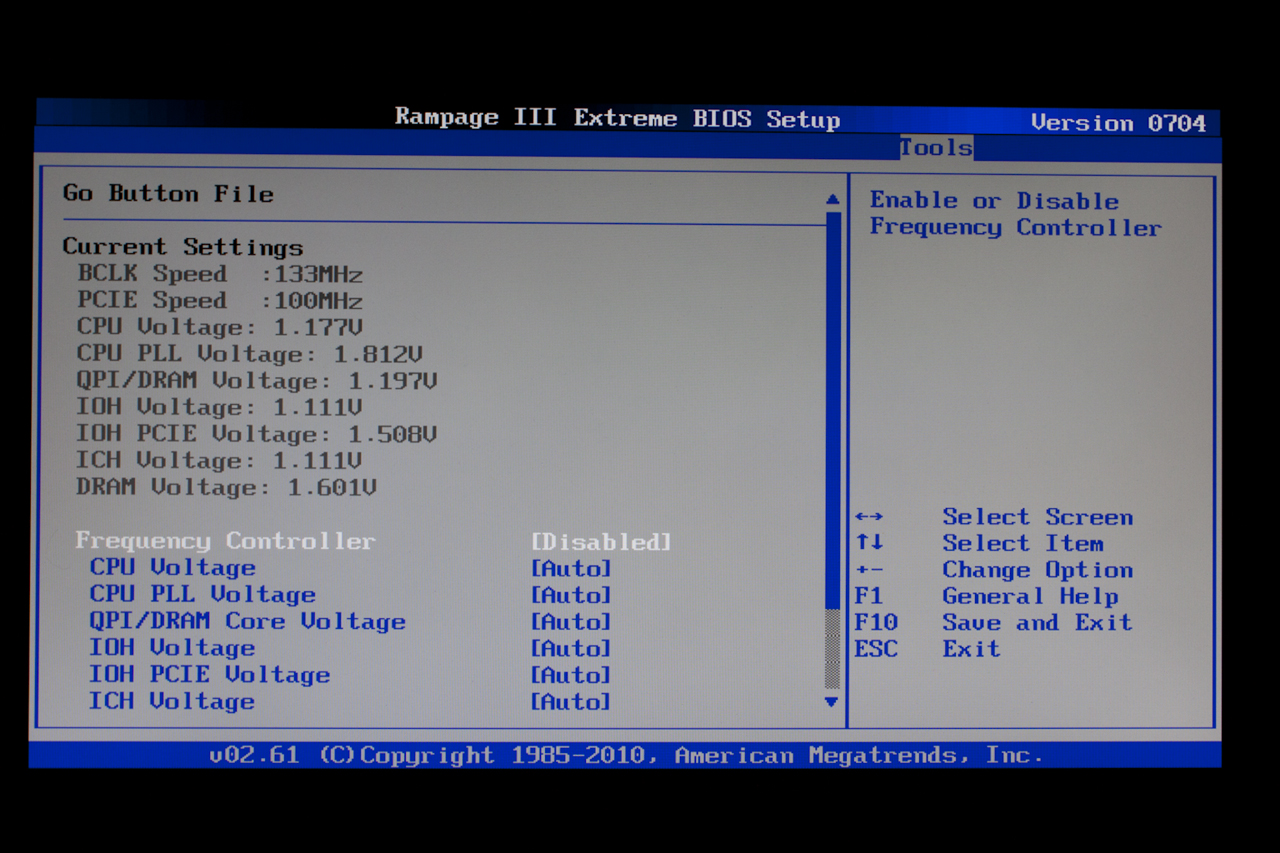Screen dimensions: 1280x853
Task: Open the IOH PCIE Voltage [Auto] value
Action: 570,676
